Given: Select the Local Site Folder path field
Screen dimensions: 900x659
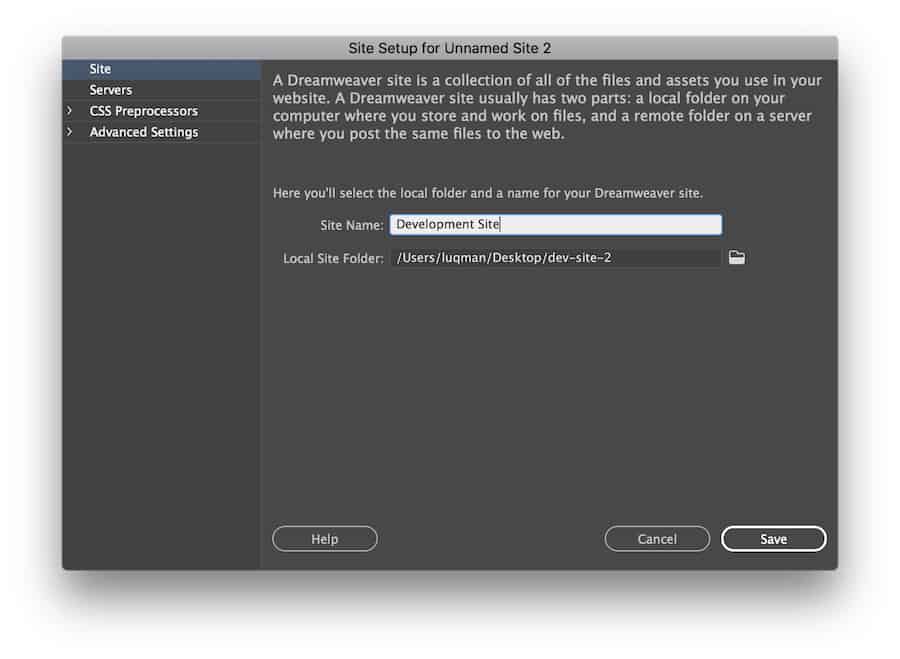Looking at the screenshot, I should [x=555, y=258].
